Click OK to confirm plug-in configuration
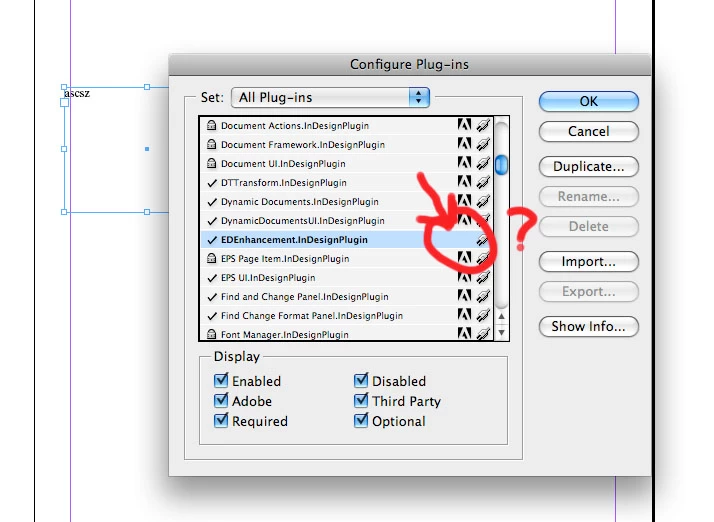The height and width of the screenshot is (522, 714). tap(589, 101)
